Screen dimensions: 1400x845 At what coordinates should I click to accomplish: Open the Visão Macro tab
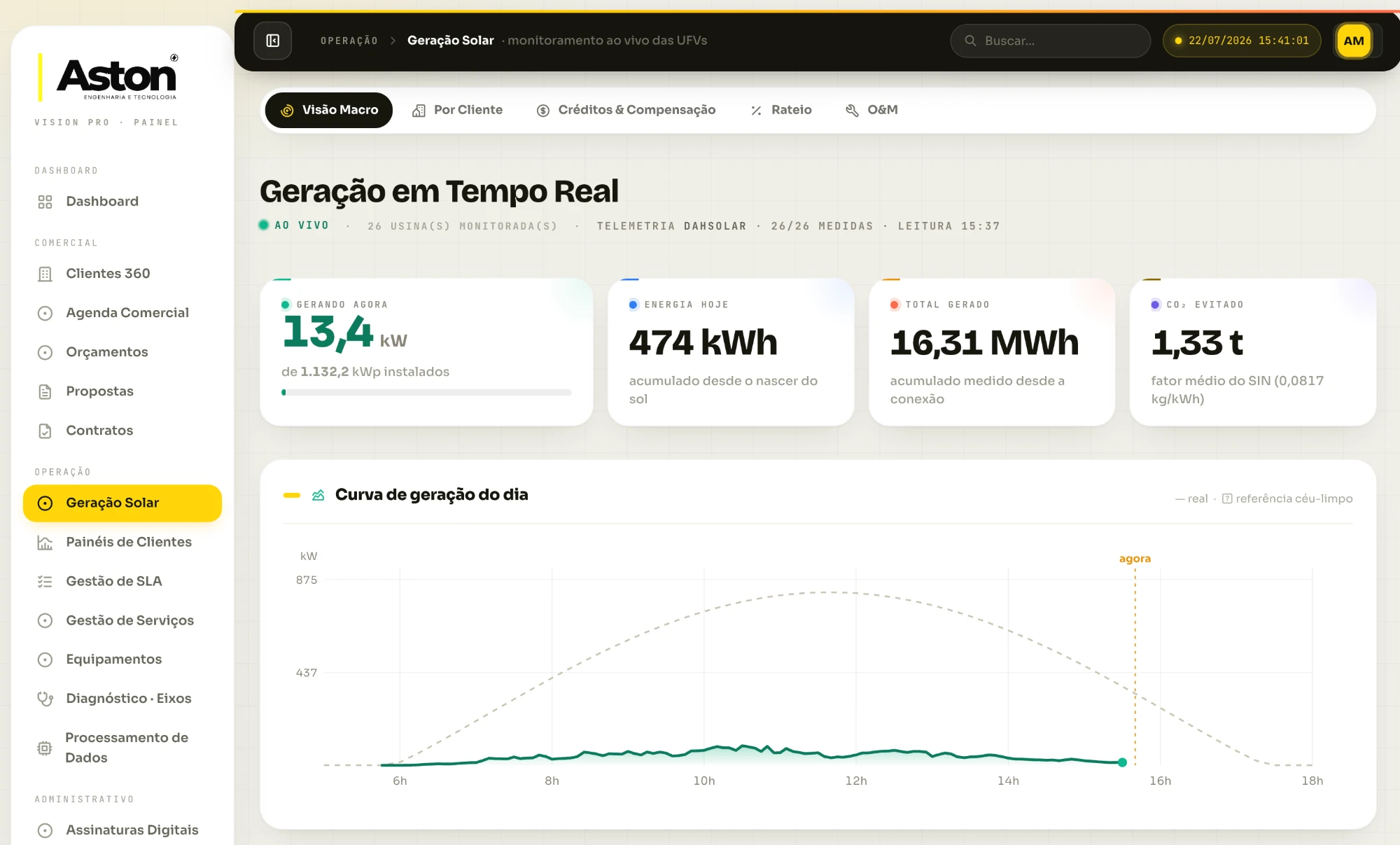tap(328, 110)
